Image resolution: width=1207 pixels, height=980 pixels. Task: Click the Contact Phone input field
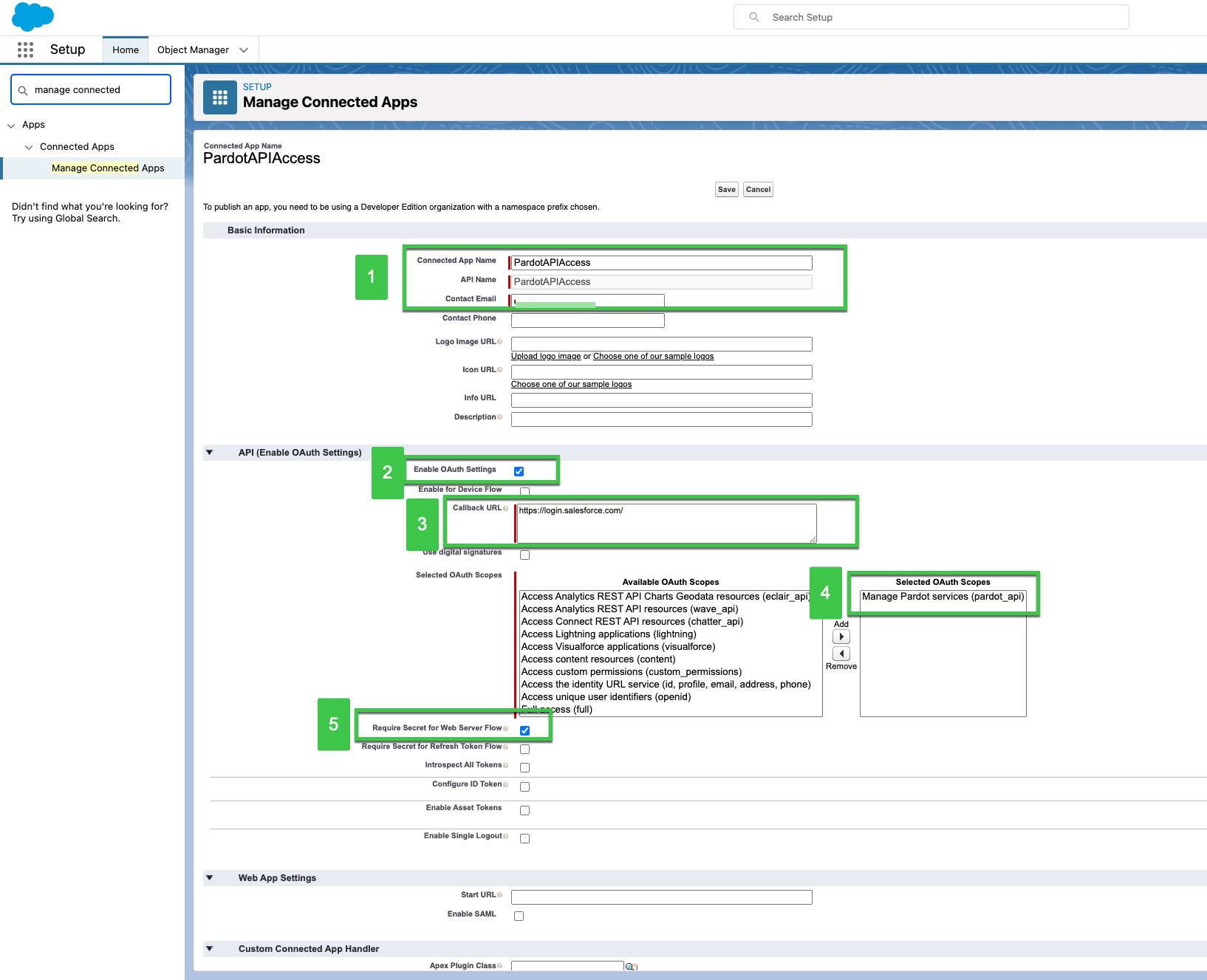click(587, 320)
